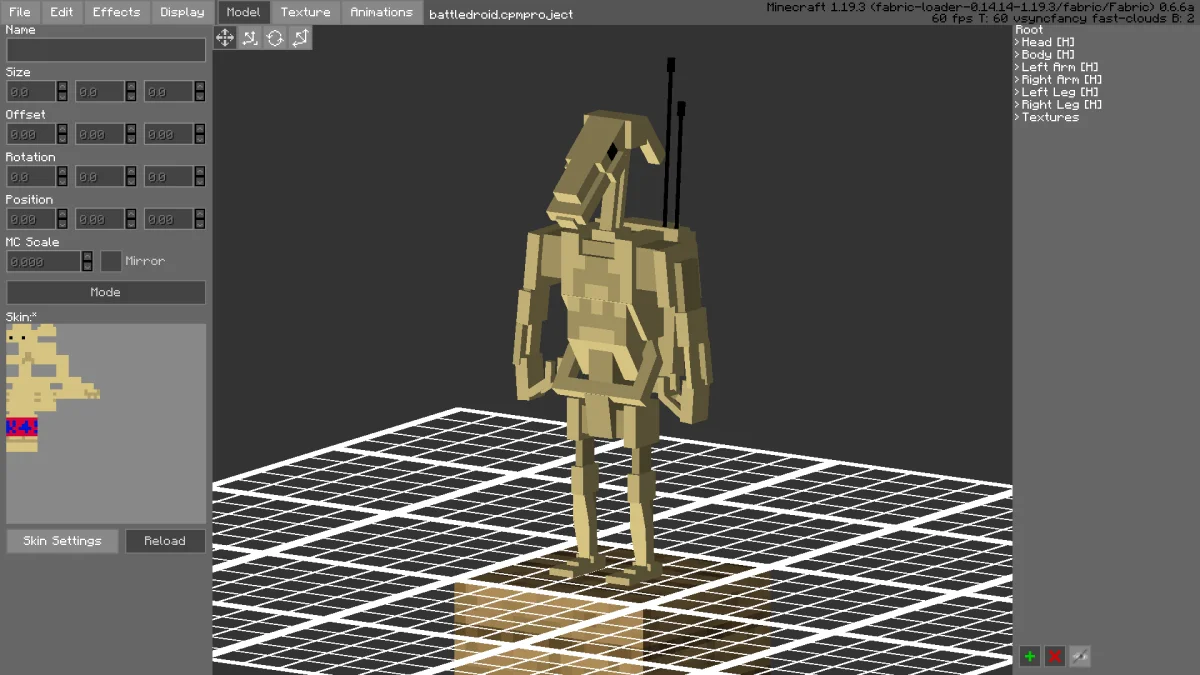The height and width of the screenshot is (675, 1200).
Task: Open the Display menu
Action: tap(182, 12)
